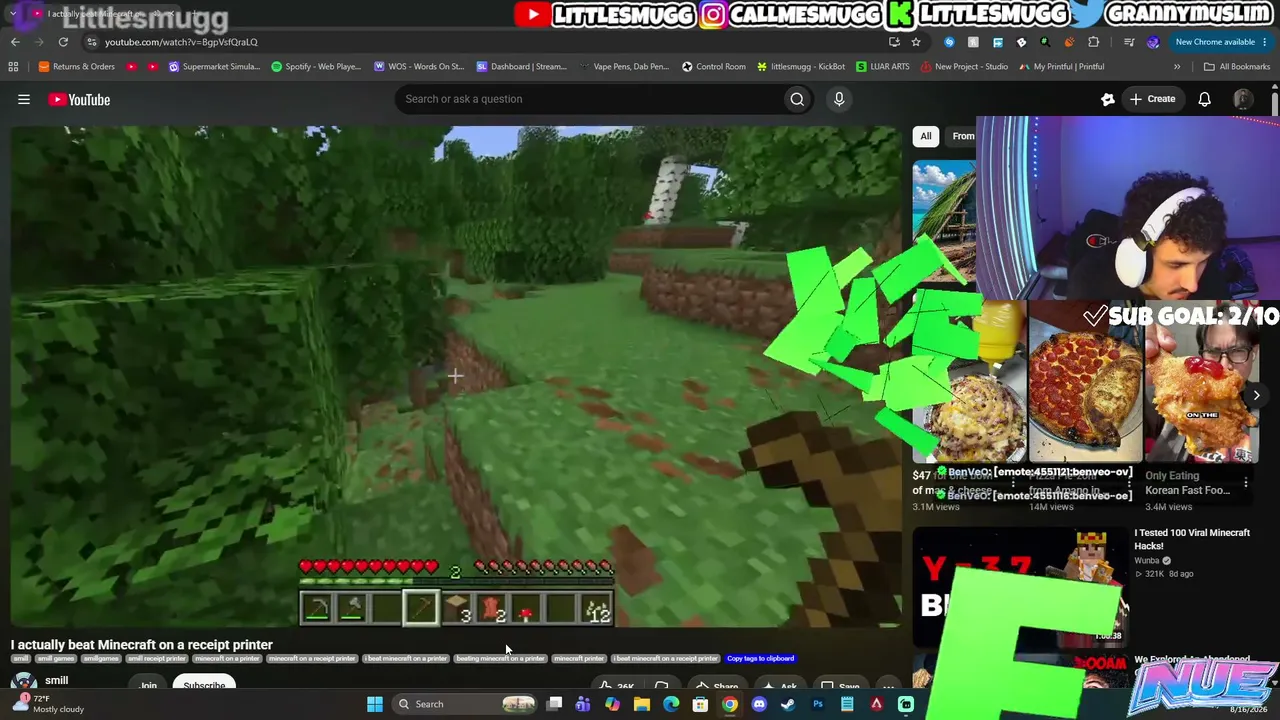Open the Chrome extensions puzzle icon
Viewport: 1280px width, 720px height.
[x=1093, y=42]
